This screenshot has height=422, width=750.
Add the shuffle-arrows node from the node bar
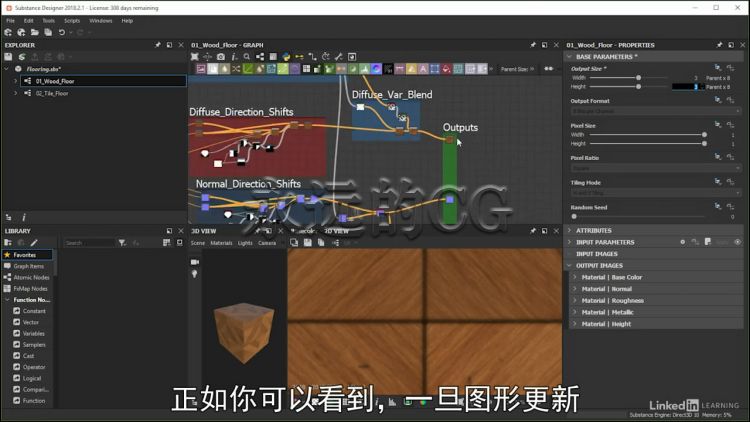point(236,69)
